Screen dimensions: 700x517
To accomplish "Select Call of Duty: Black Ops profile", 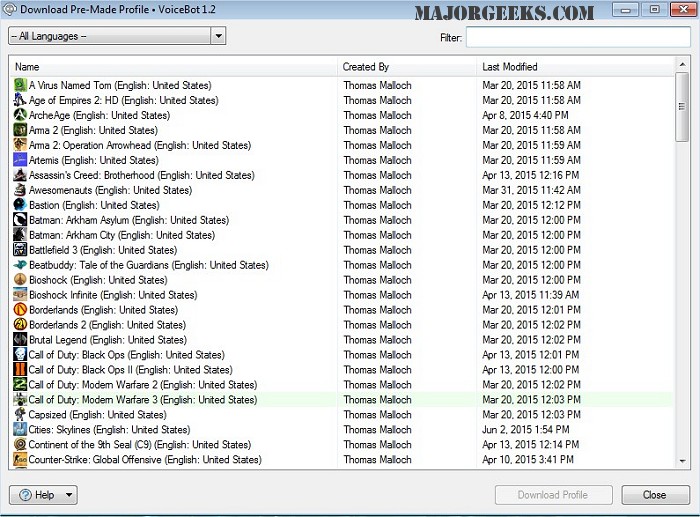I will click(x=342, y=354).
